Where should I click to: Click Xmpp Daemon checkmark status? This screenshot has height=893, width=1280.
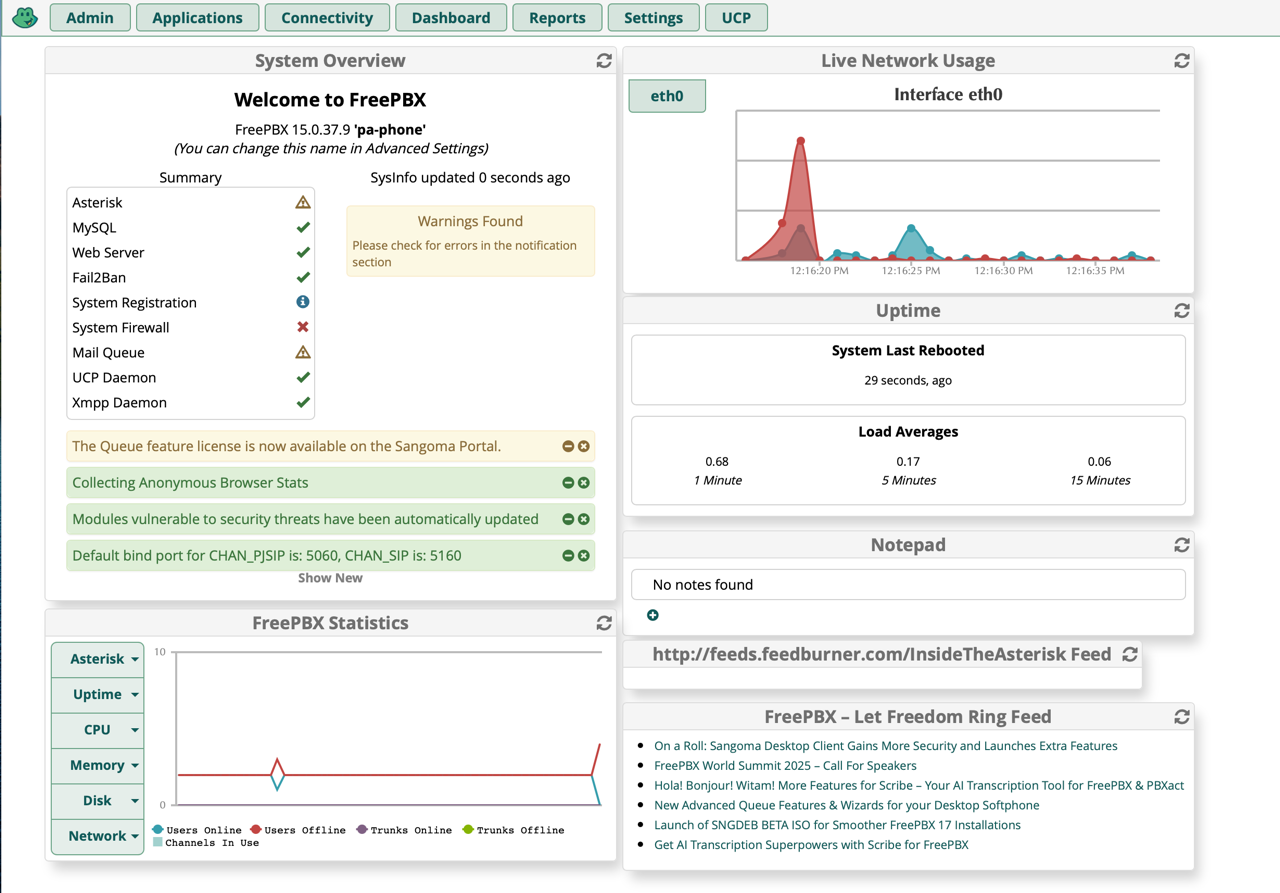303,402
